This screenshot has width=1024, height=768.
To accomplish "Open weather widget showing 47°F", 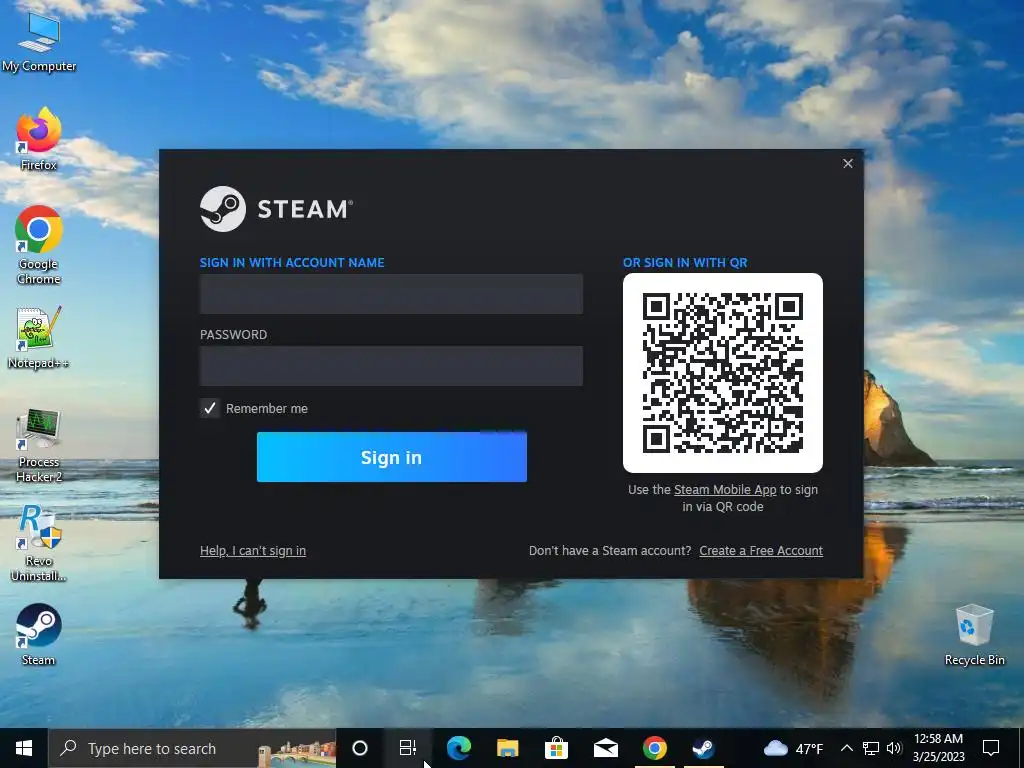I will pos(793,748).
